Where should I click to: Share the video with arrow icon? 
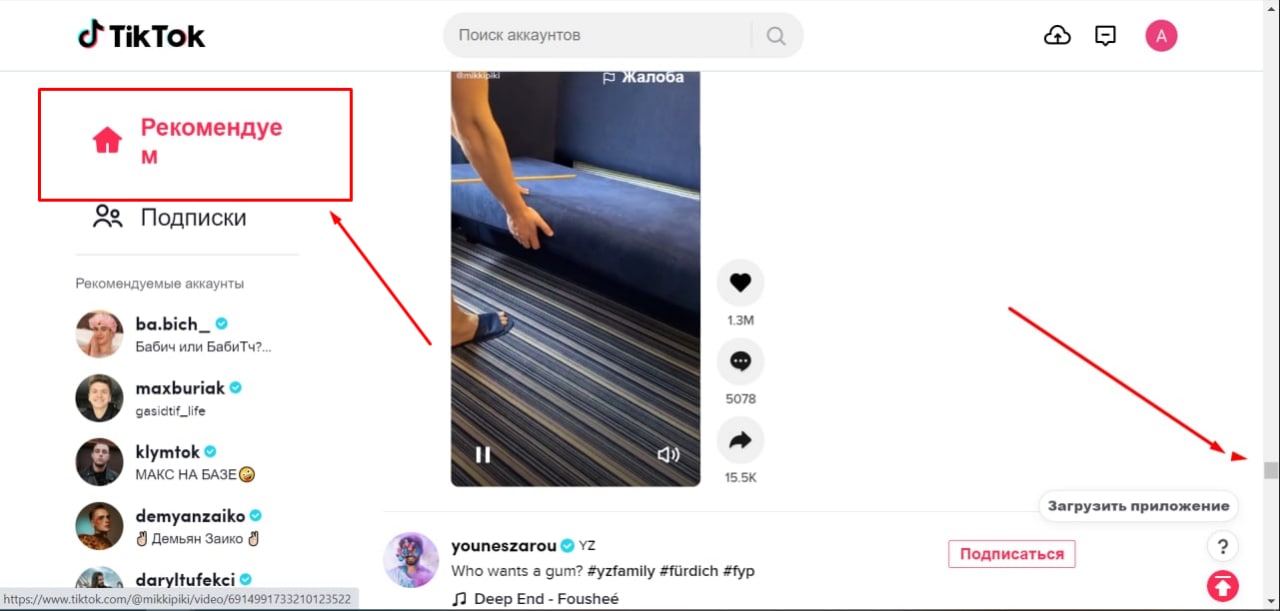pos(740,441)
